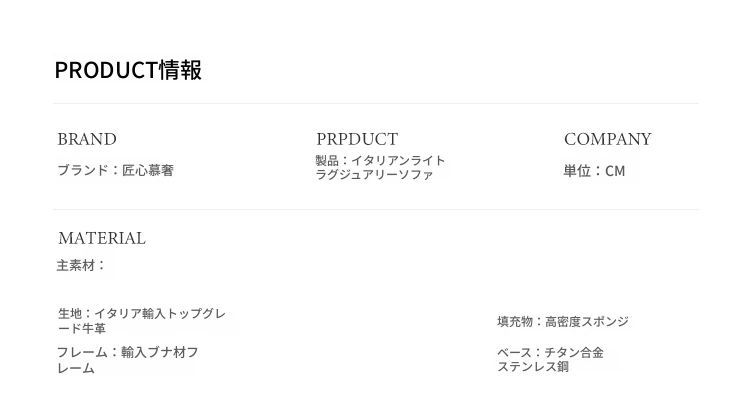
Task: Select the ブランド label text
Action: point(81,171)
